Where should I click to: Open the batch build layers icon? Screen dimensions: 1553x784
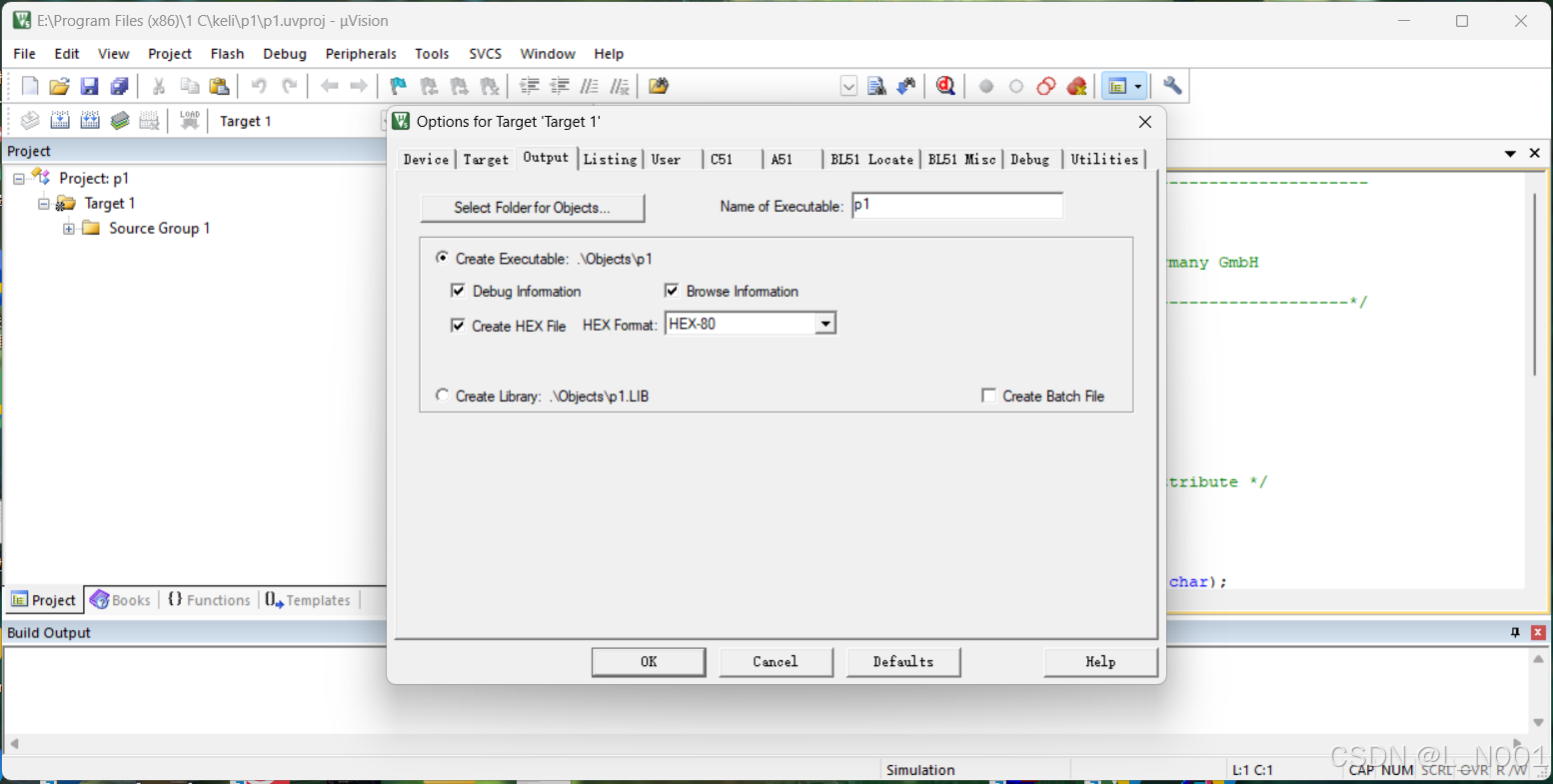click(120, 121)
